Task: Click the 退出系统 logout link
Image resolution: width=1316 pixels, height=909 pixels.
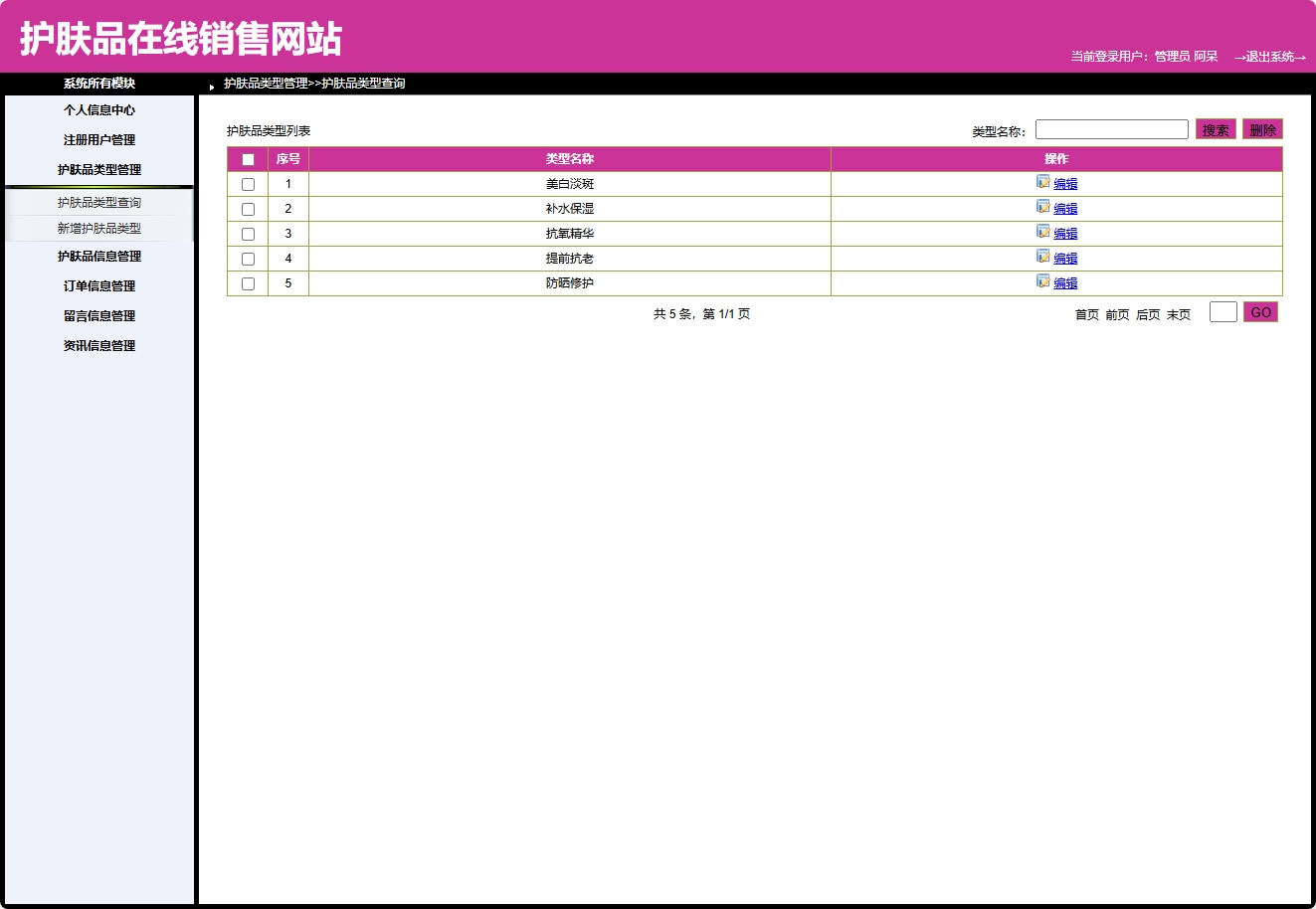Action: (1270, 58)
